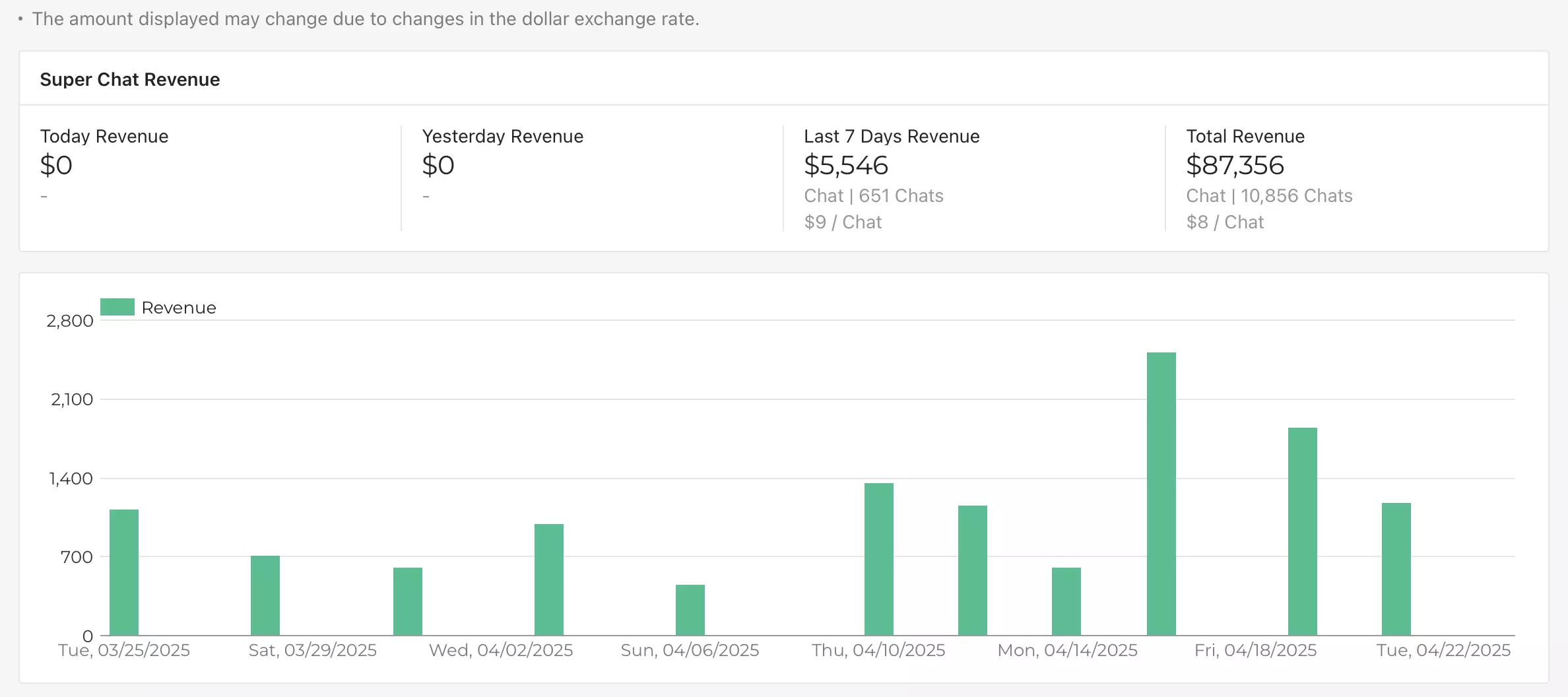The image size is (1568, 697).
Task: Click the dollar exchange rate notice text
Action: [x=366, y=18]
